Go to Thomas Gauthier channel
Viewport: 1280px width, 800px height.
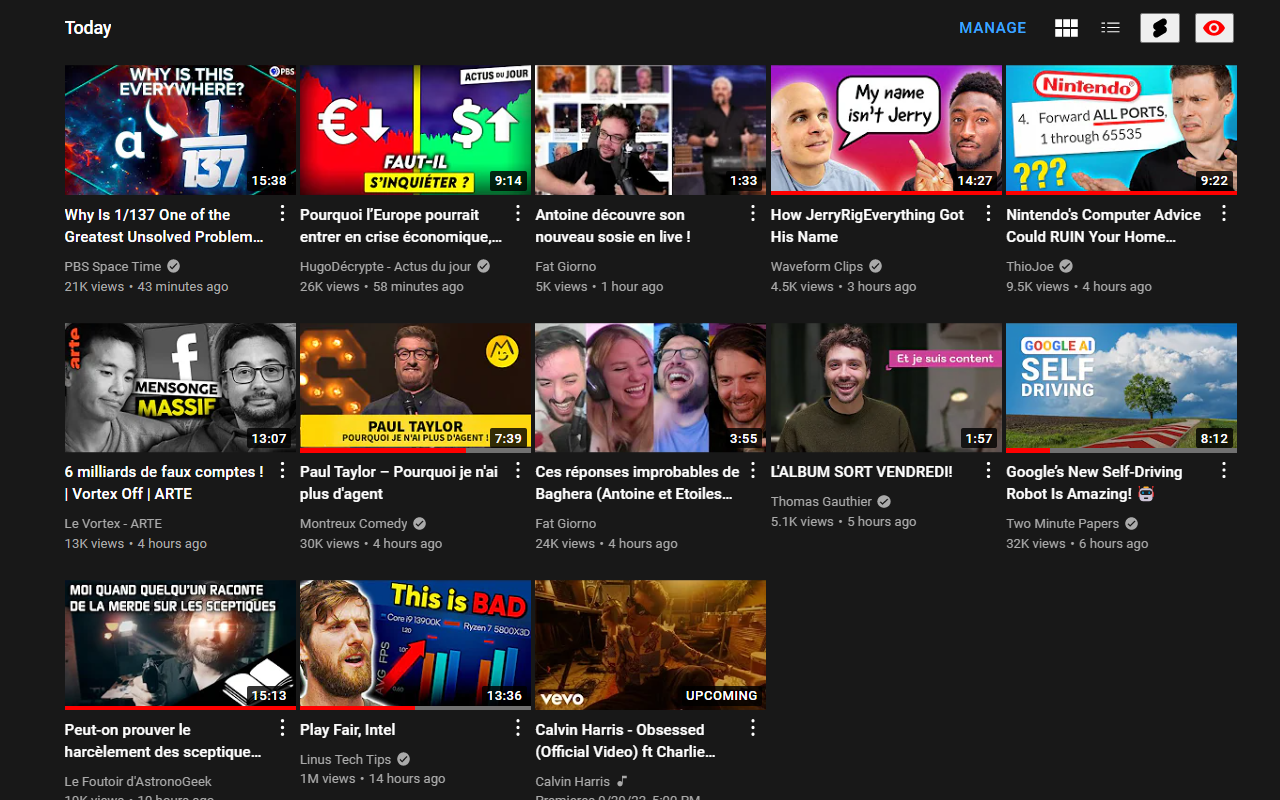pyautogui.click(x=821, y=501)
